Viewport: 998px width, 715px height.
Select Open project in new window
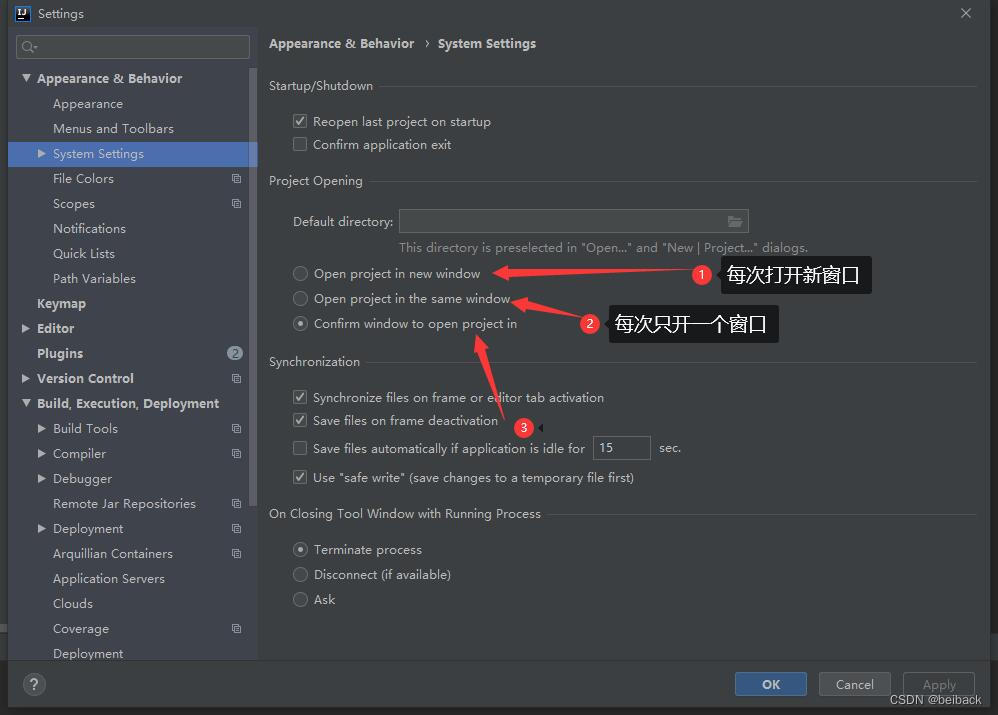pos(300,274)
